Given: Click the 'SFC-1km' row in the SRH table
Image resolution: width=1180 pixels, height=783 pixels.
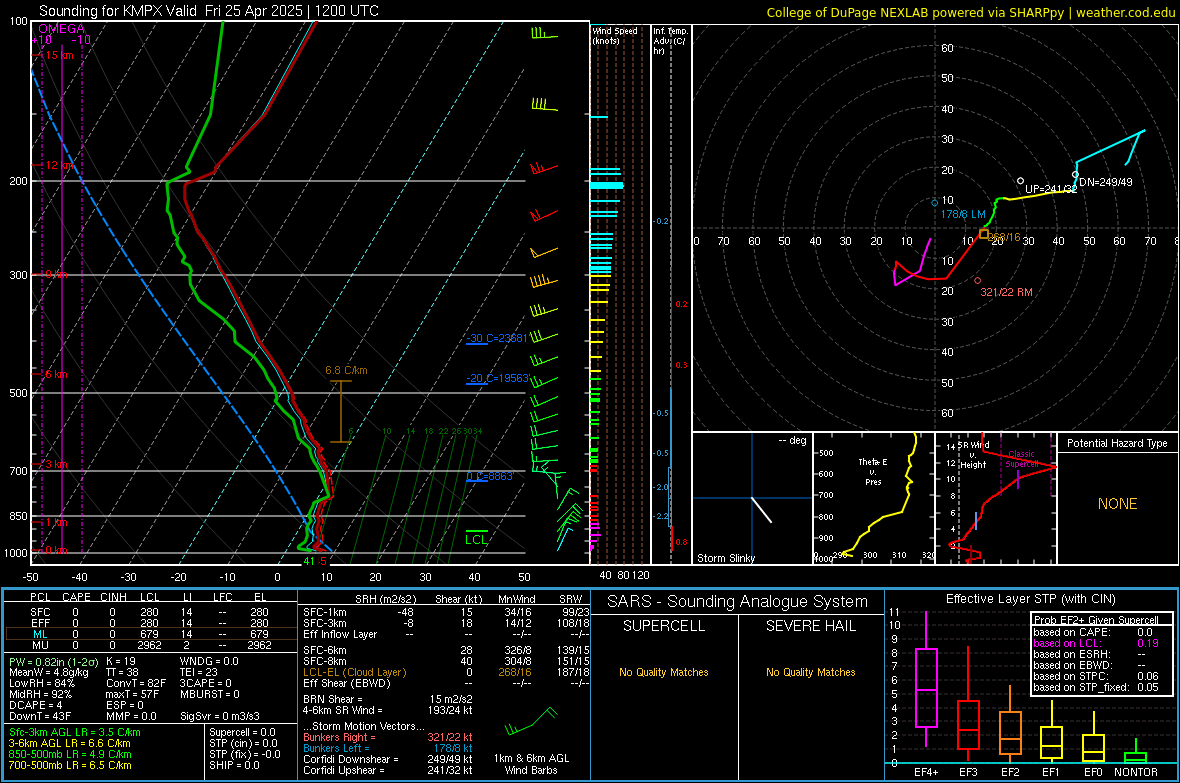Looking at the screenshot, I should point(446,612).
